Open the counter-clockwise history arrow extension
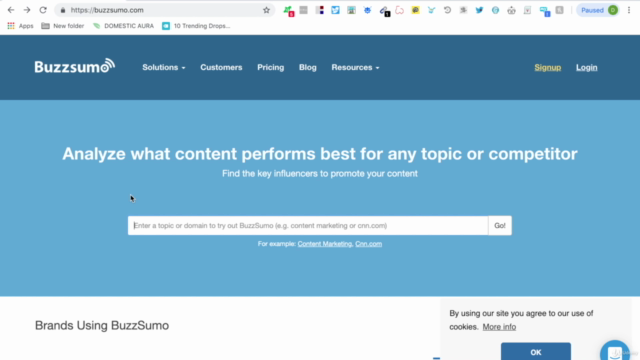This screenshot has width=640, height=360. point(447,10)
